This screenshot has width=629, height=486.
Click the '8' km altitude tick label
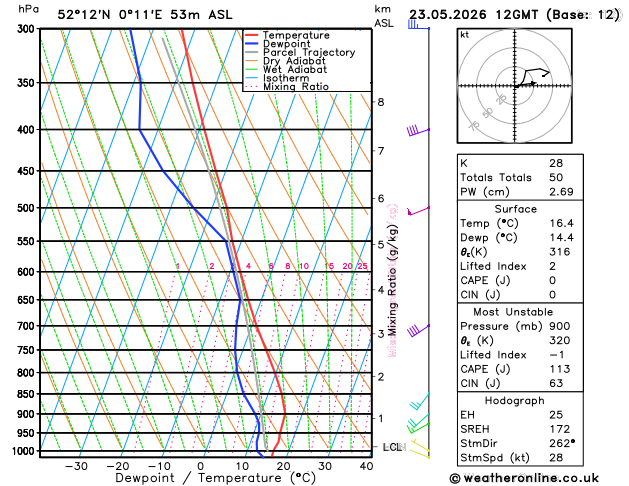[x=381, y=102]
